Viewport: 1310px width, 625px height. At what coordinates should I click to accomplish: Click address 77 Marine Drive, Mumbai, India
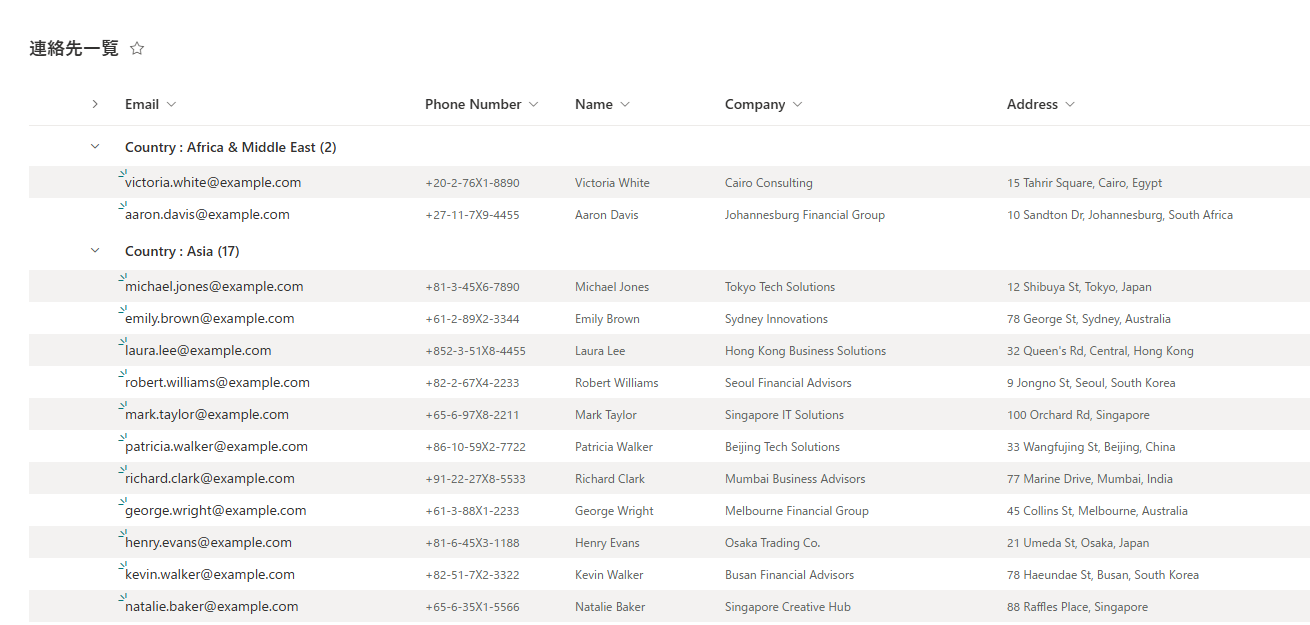(1090, 479)
